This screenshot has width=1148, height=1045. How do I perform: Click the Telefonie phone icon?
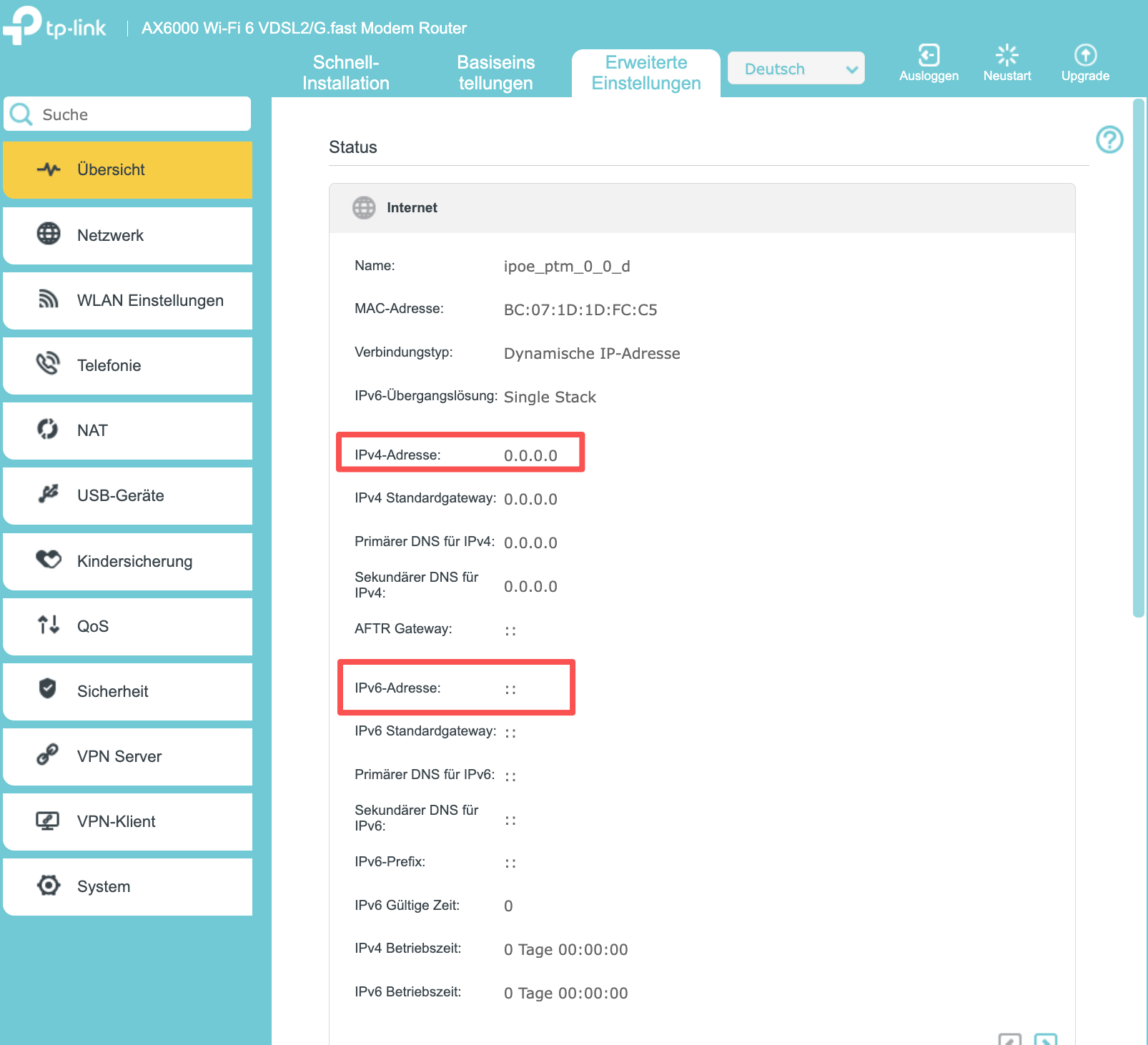point(48,363)
